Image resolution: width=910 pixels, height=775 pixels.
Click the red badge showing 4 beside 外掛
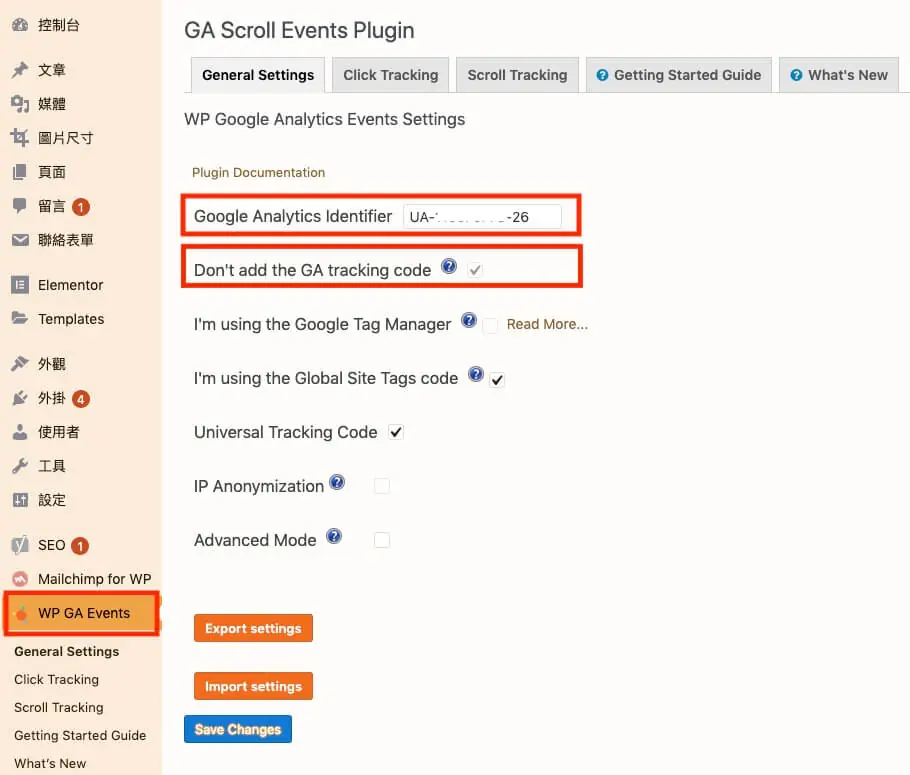pos(81,399)
